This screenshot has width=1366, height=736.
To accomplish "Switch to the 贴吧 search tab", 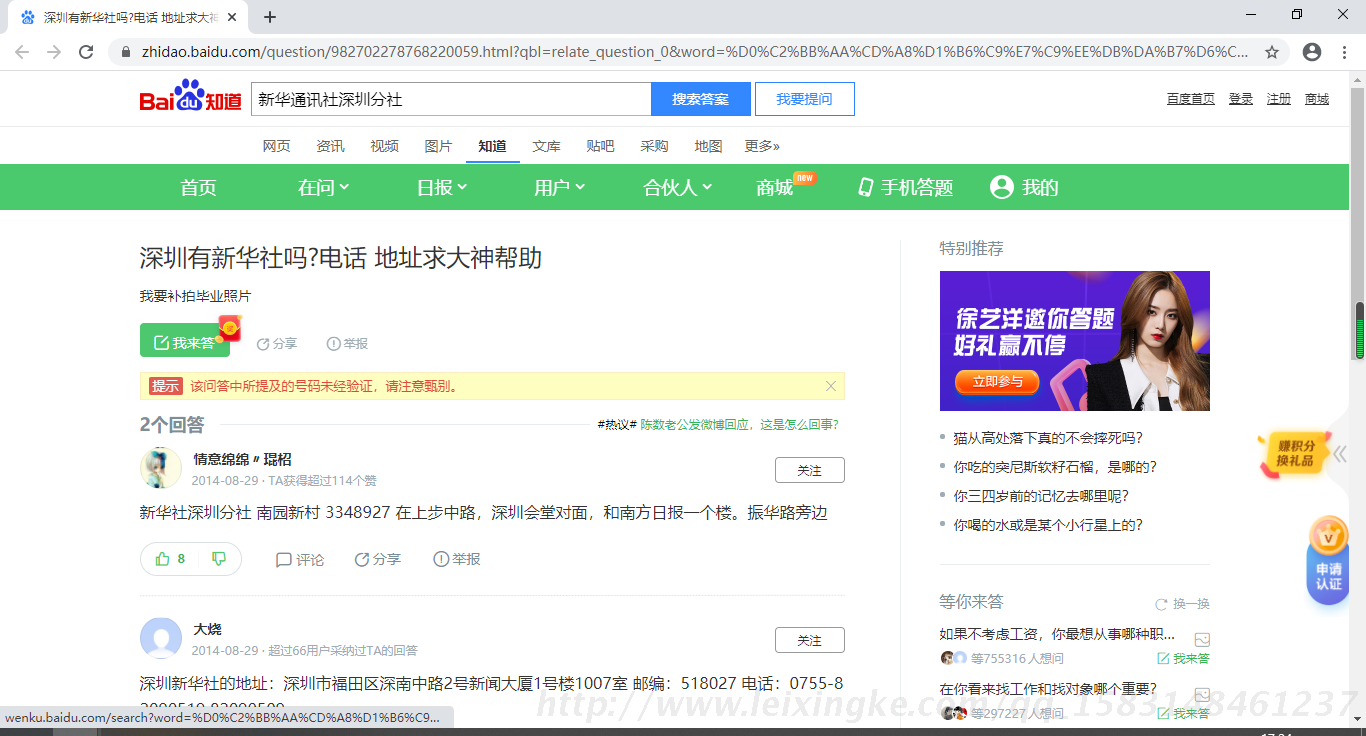I will [x=600, y=146].
